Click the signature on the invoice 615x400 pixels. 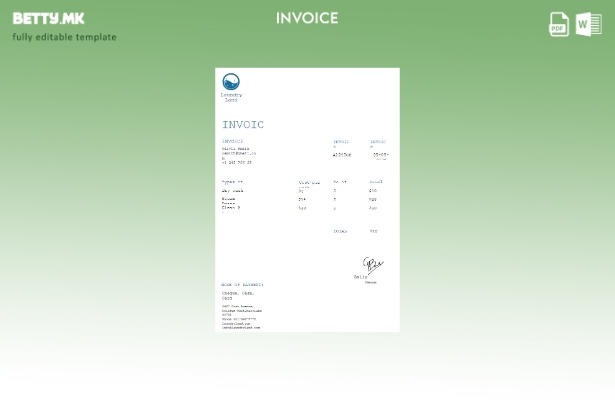coord(372,266)
